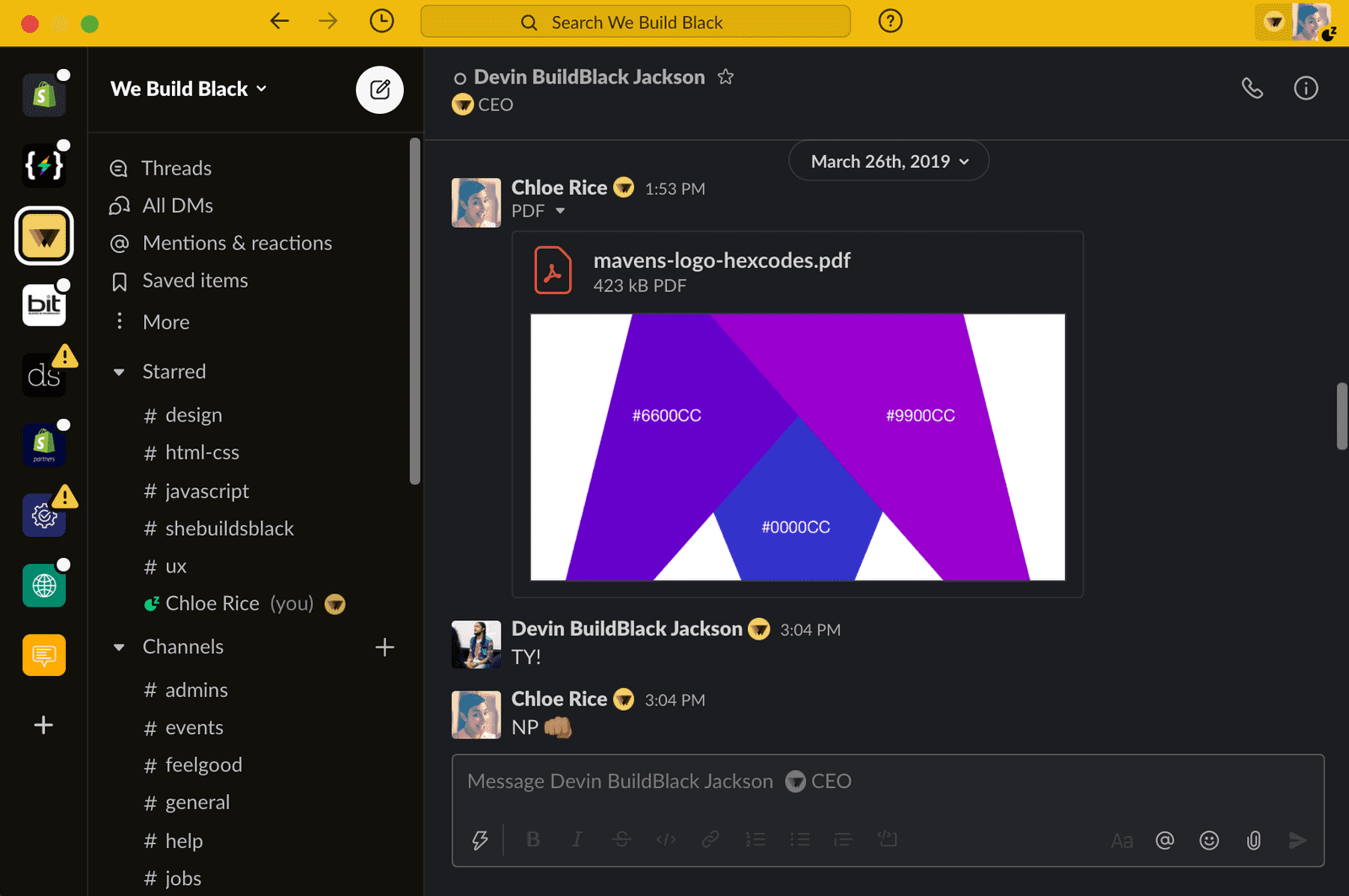Open the March 26th, 2019 date dropdown
The image size is (1349, 896).
point(888,160)
